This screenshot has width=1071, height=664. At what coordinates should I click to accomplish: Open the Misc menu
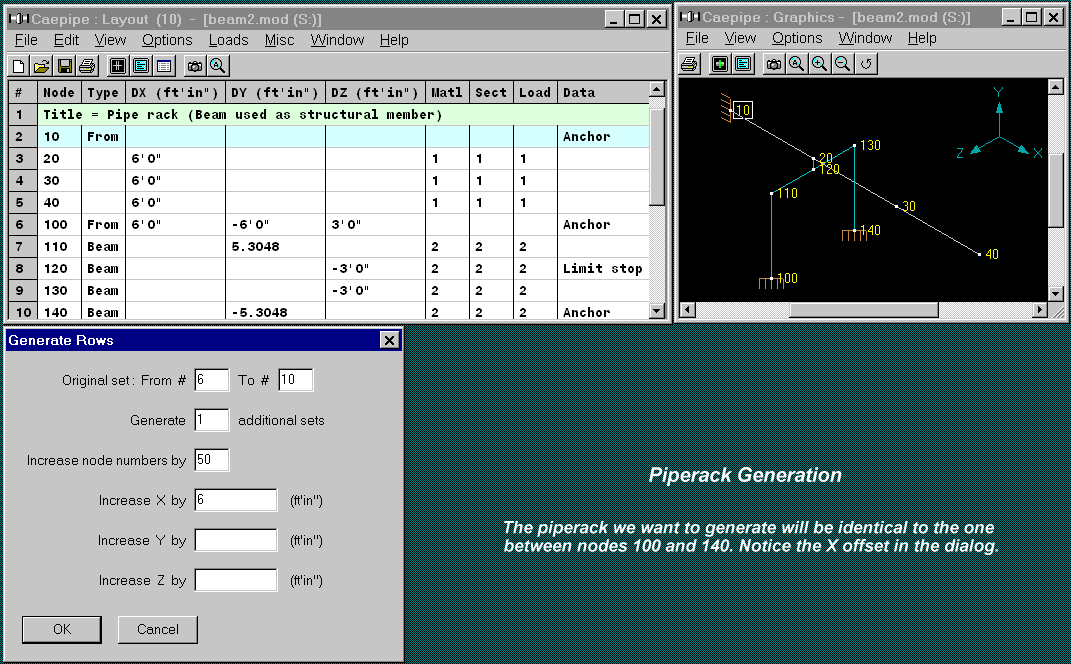tap(279, 40)
